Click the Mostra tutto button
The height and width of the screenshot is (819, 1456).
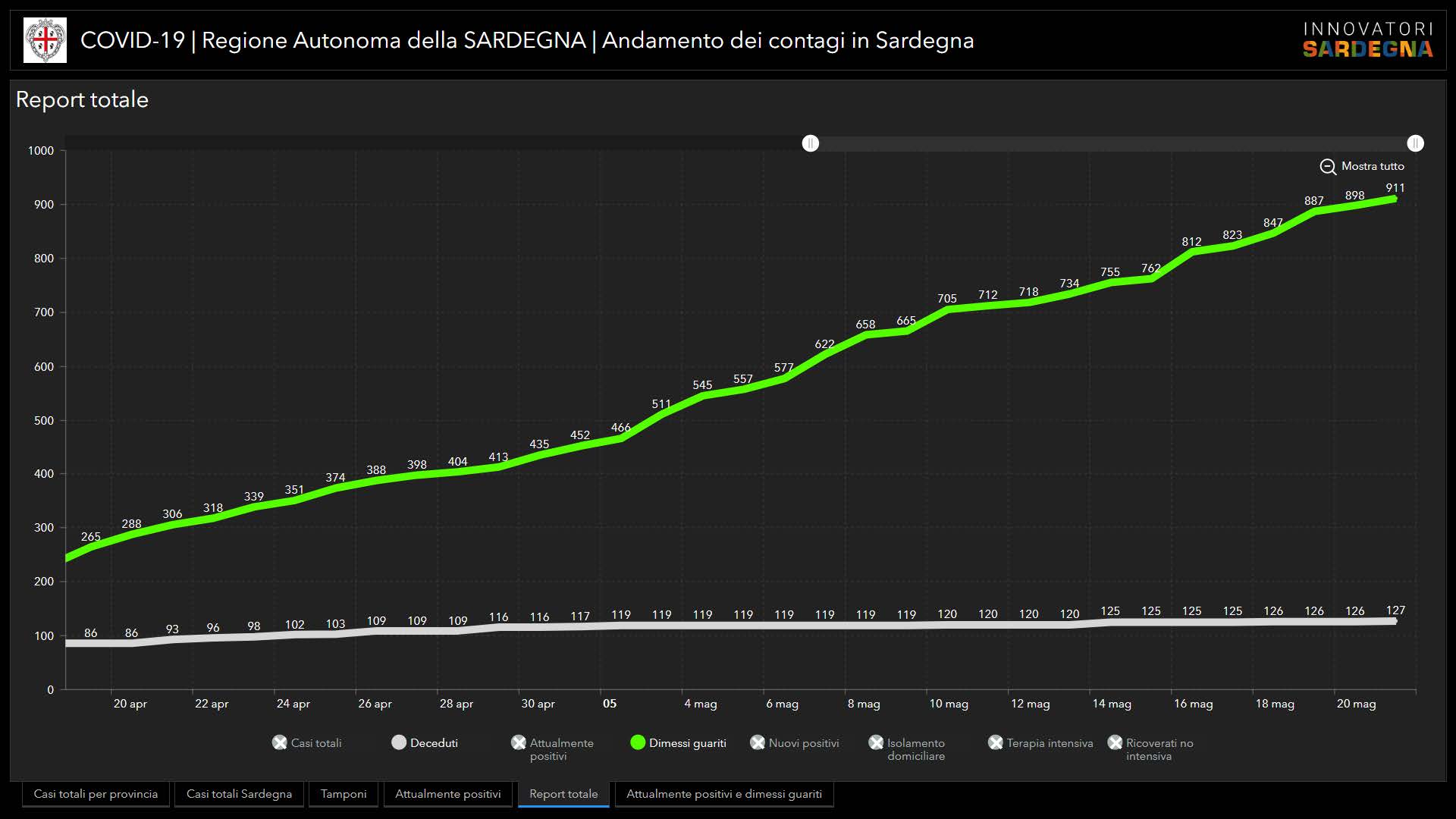1372,166
